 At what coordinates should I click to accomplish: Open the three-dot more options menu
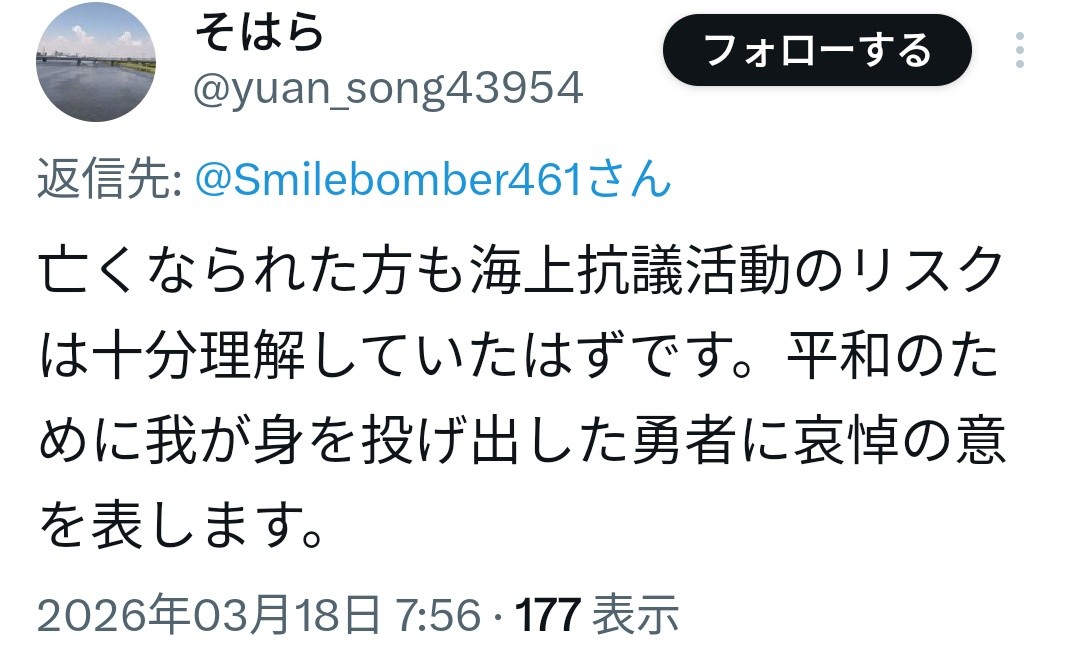[x=1019, y=50]
